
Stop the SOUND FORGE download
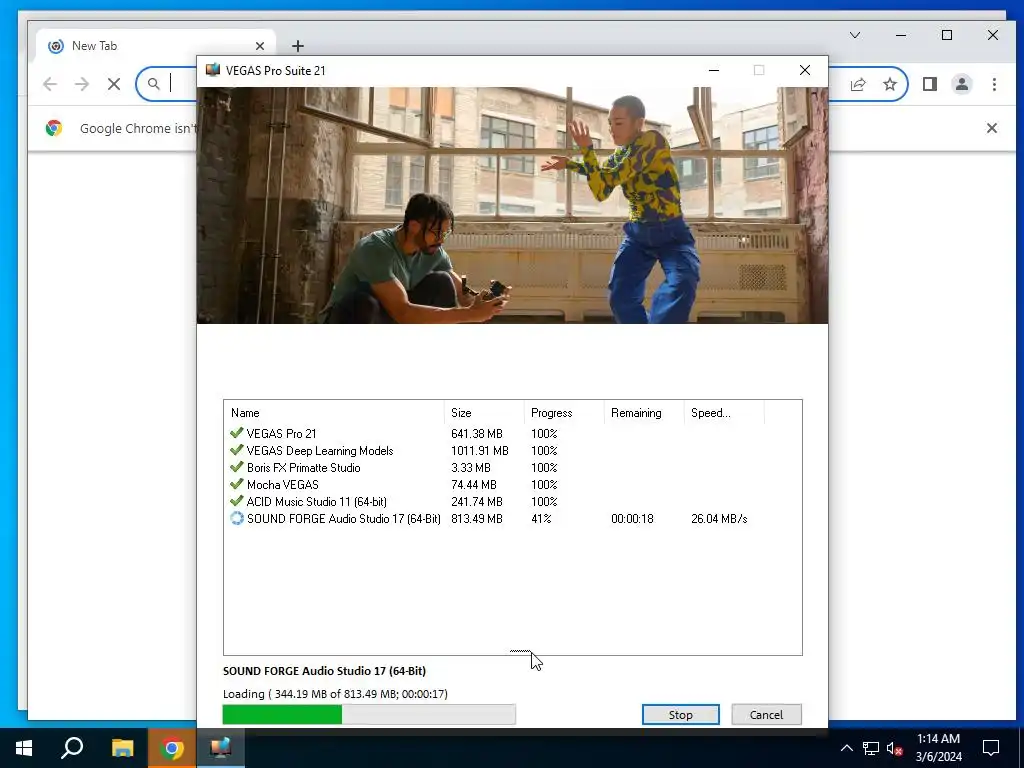[680, 714]
